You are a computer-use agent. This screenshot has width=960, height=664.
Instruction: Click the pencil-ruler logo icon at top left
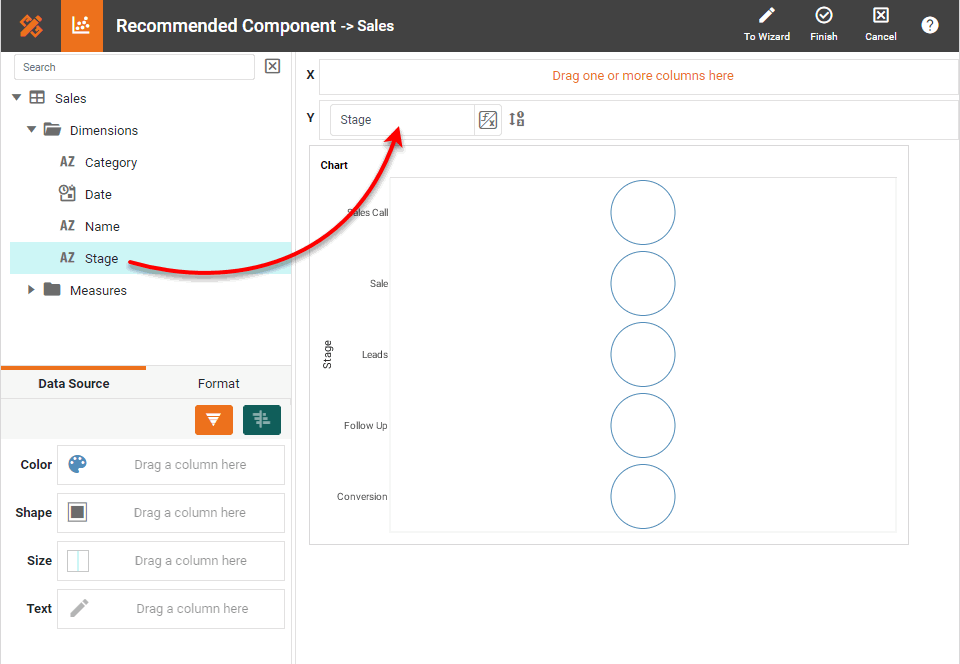point(30,26)
